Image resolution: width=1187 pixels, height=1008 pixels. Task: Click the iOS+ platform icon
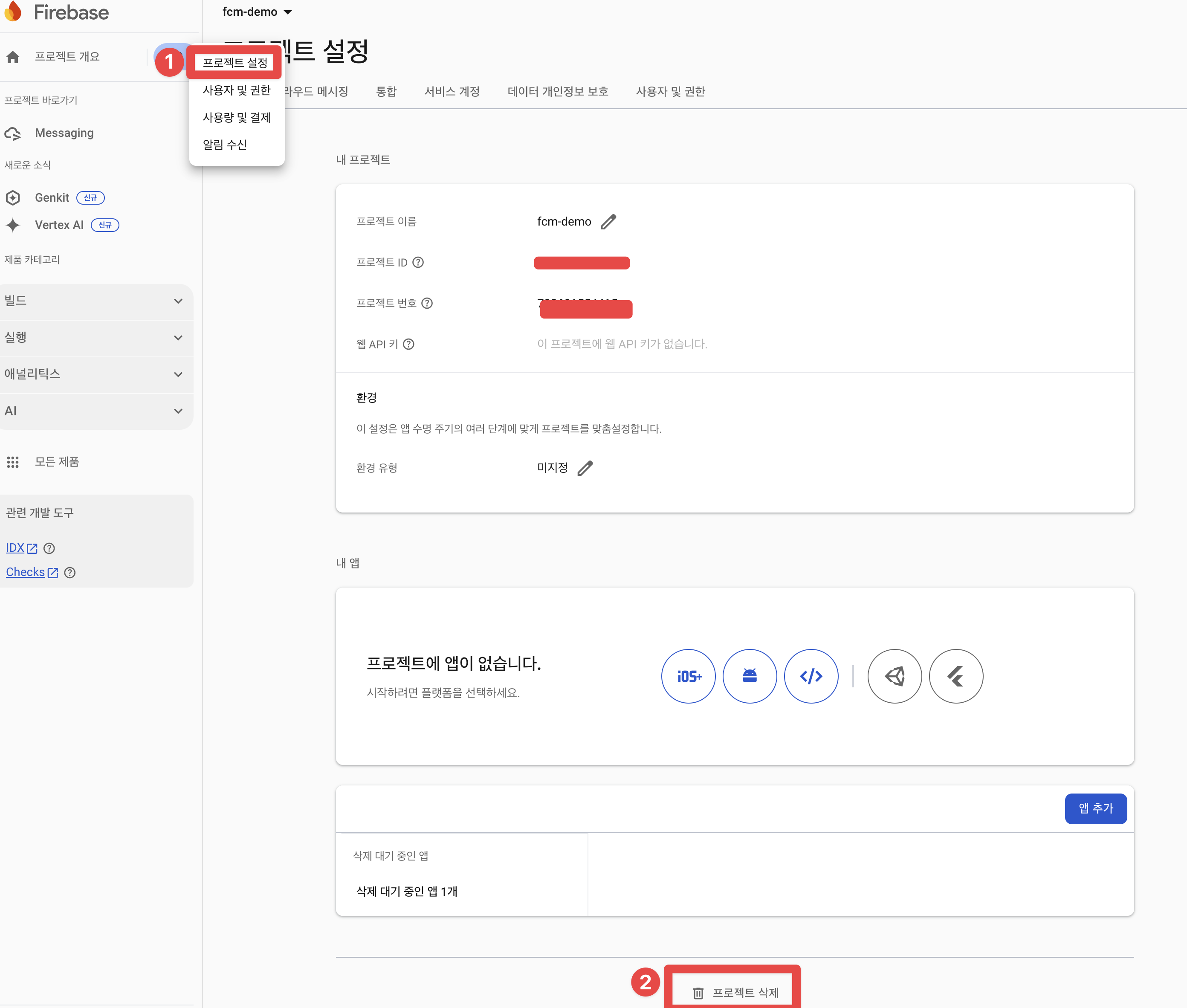click(x=688, y=676)
